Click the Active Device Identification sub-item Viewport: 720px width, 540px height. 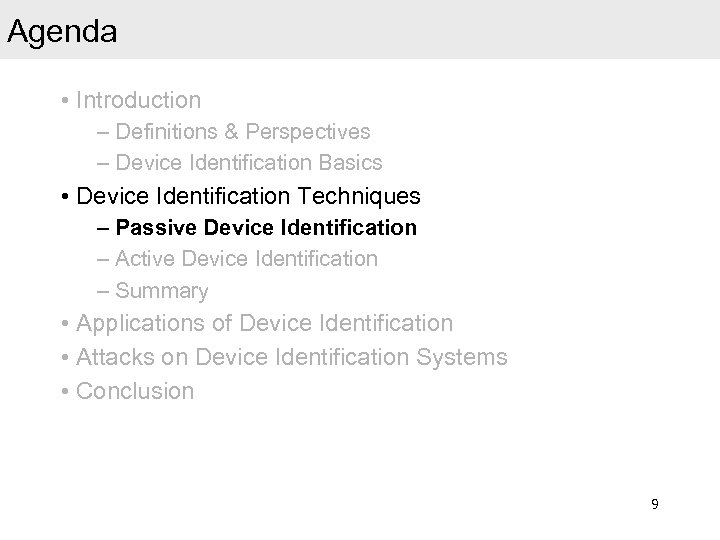point(247,259)
